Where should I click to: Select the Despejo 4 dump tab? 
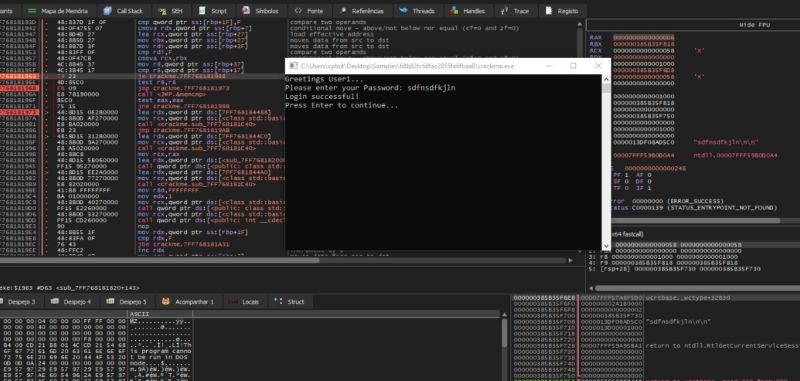pos(71,302)
